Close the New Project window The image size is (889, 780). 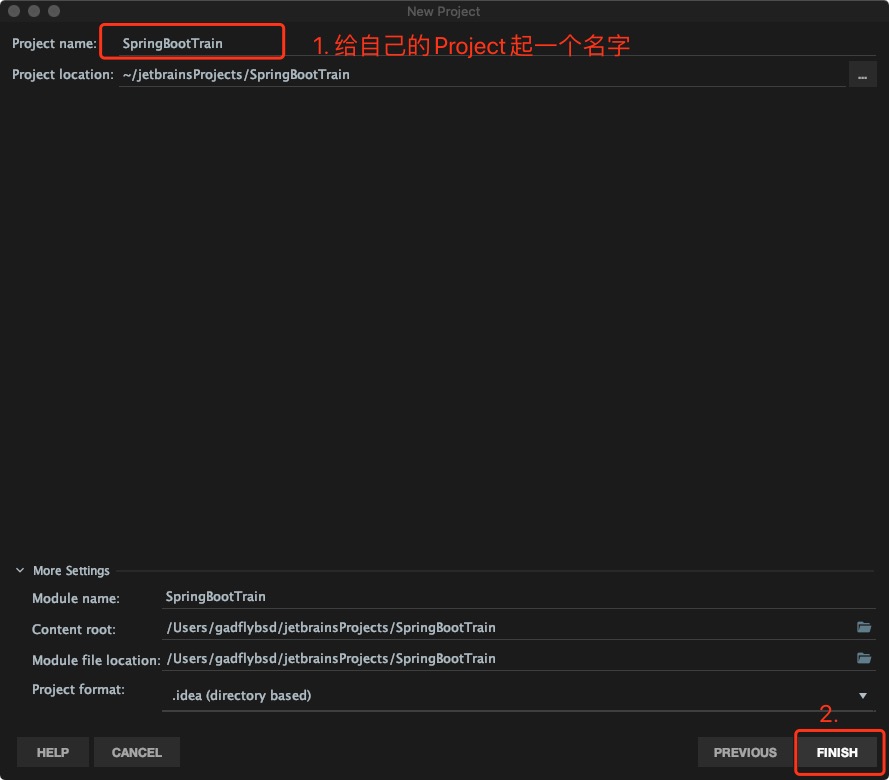[14, 11]
